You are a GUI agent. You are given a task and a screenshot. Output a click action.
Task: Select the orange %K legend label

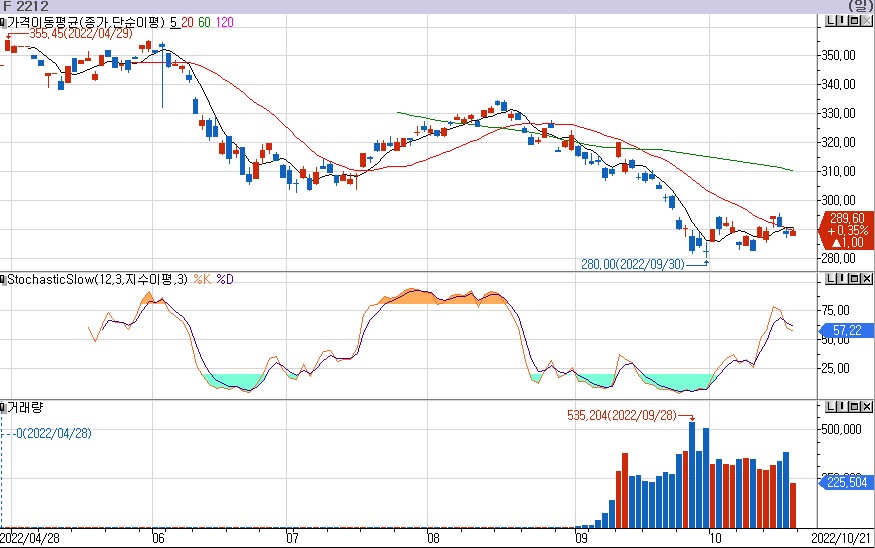202,279
